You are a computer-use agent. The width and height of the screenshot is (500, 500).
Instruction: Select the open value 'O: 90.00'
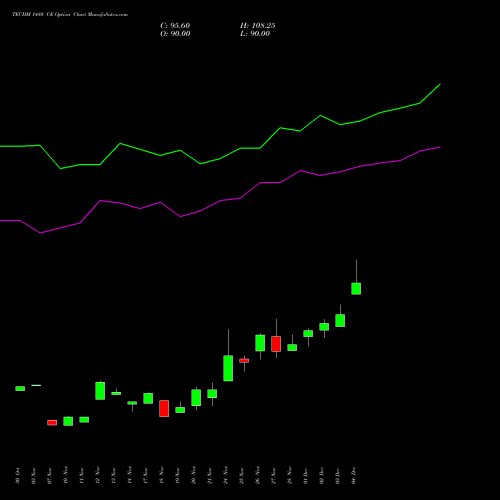[x=175, y=34]
